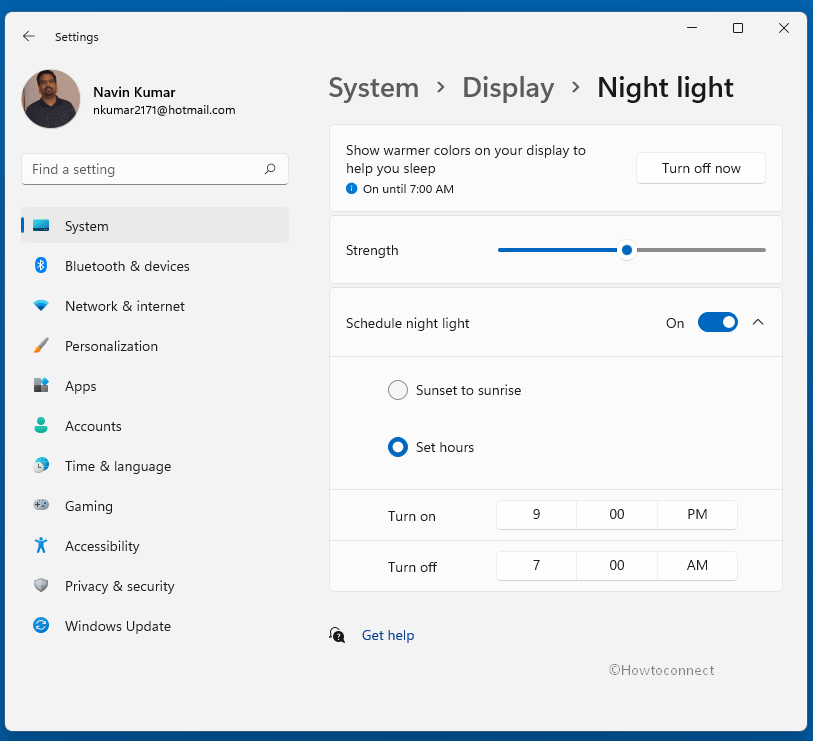This screenshot has width=813, height=741.
Task: Click the Strength slider's blue track
Action: (x=557, y=250)
